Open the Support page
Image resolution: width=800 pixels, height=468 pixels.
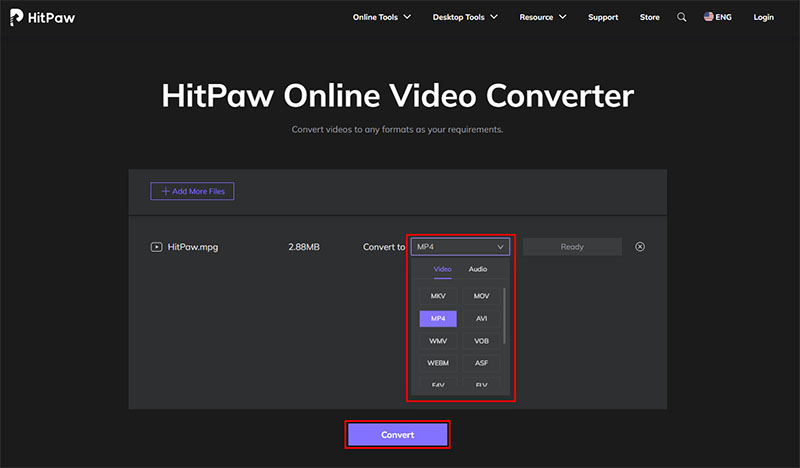pyautogui.click(x=603, y=17)
